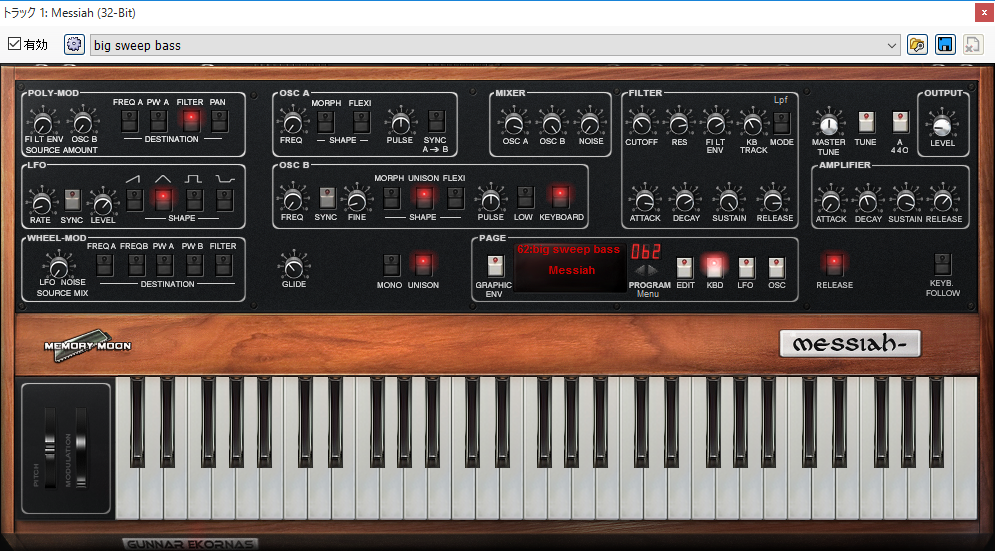Toggle OSC B LOW frequency switch
995x551 pixels.
(525, 197)
